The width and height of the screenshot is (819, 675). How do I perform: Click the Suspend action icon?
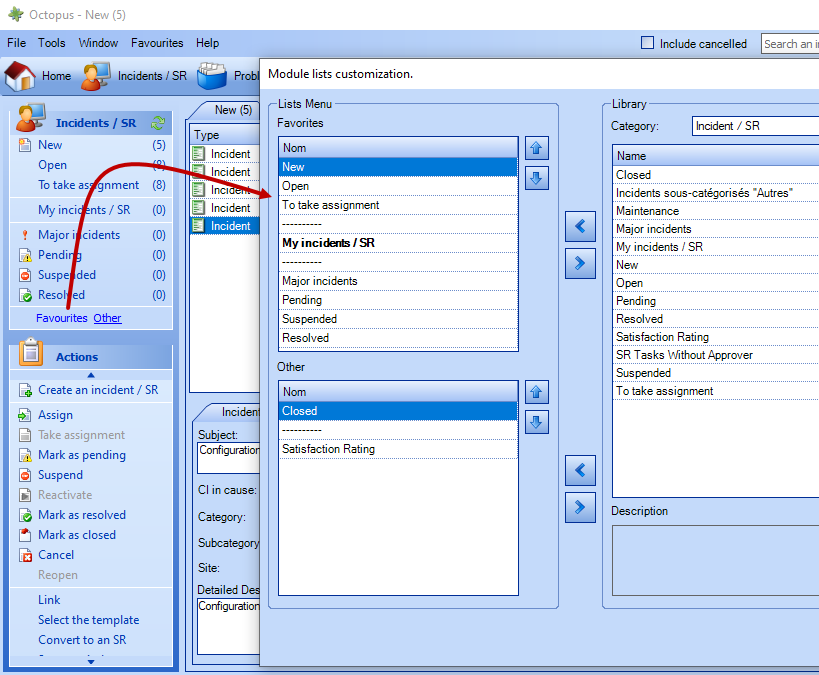click(25, 475)
